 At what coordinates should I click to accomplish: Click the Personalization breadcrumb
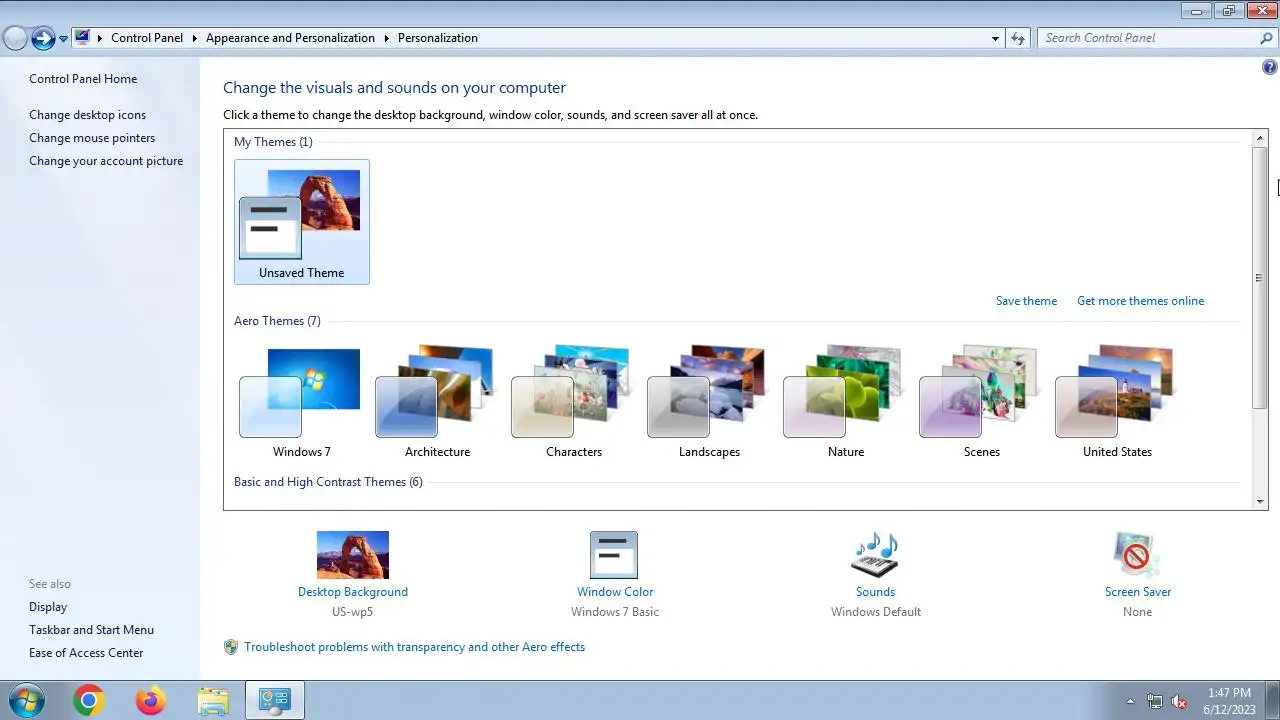tap(438, 38)
